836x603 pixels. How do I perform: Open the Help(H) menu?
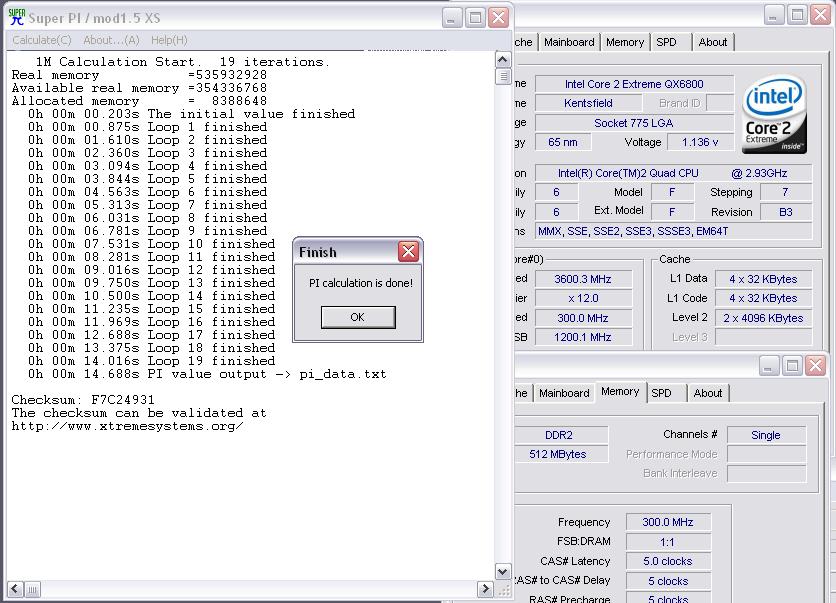tap(169, 40)
